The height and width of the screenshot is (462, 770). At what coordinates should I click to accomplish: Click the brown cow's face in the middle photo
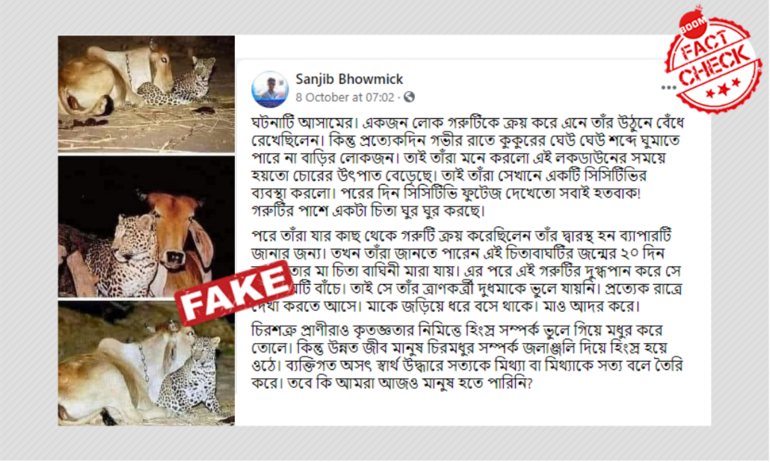click(x=171, y=232)
